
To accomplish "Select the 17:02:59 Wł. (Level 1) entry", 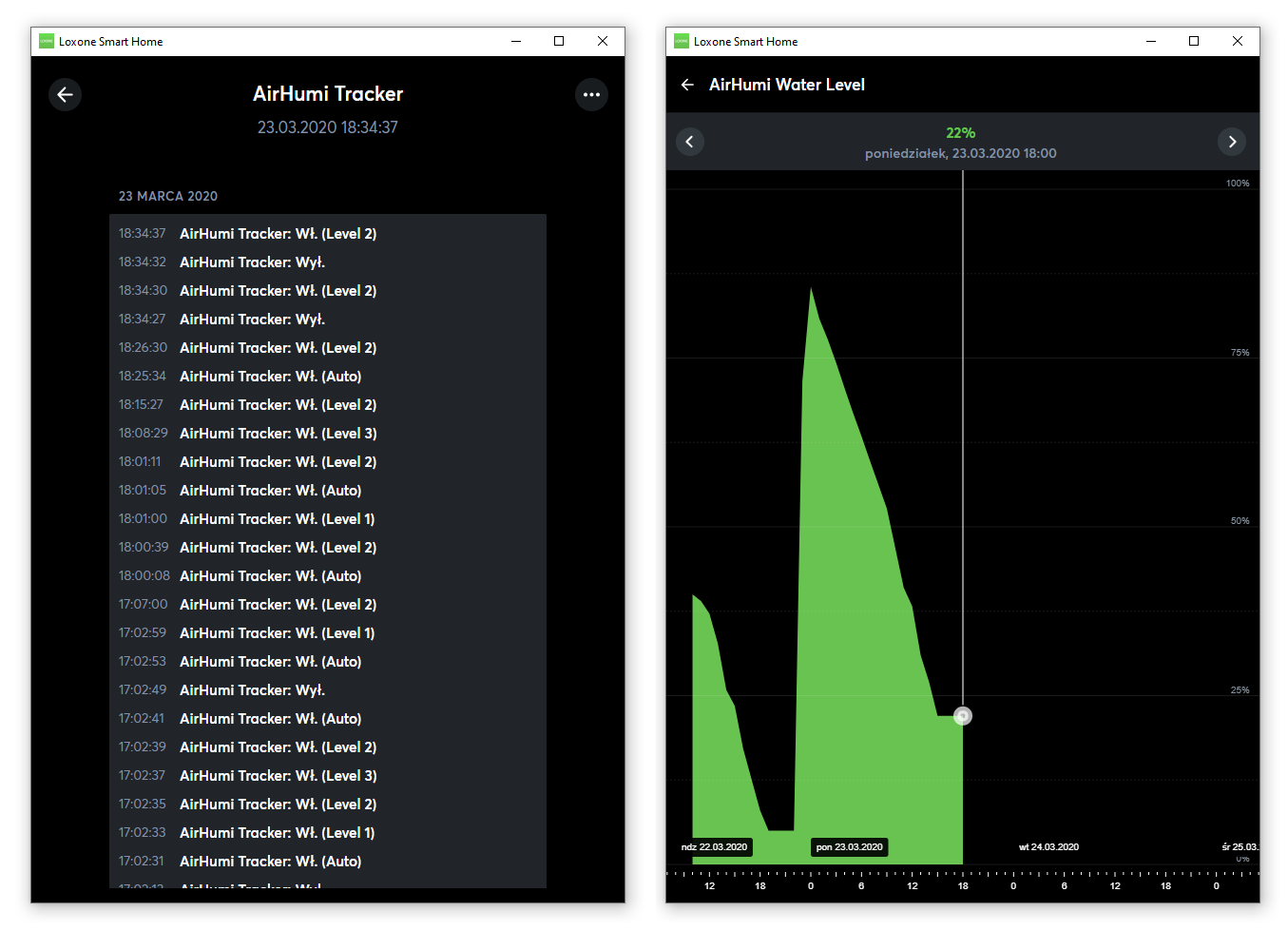I will click(328, 633).
